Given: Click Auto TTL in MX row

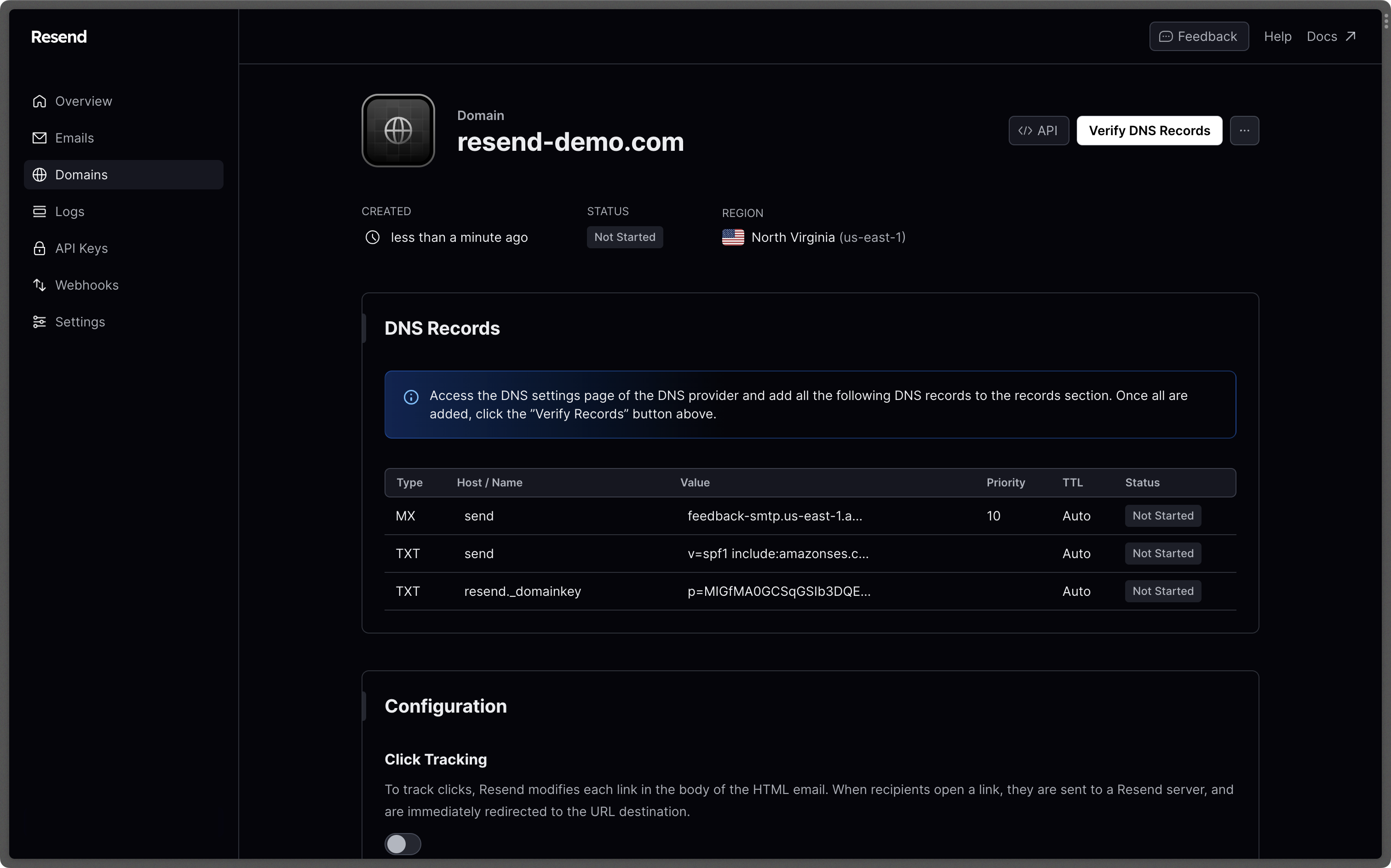Looking at the screenshot, I should coord(1076,515).
